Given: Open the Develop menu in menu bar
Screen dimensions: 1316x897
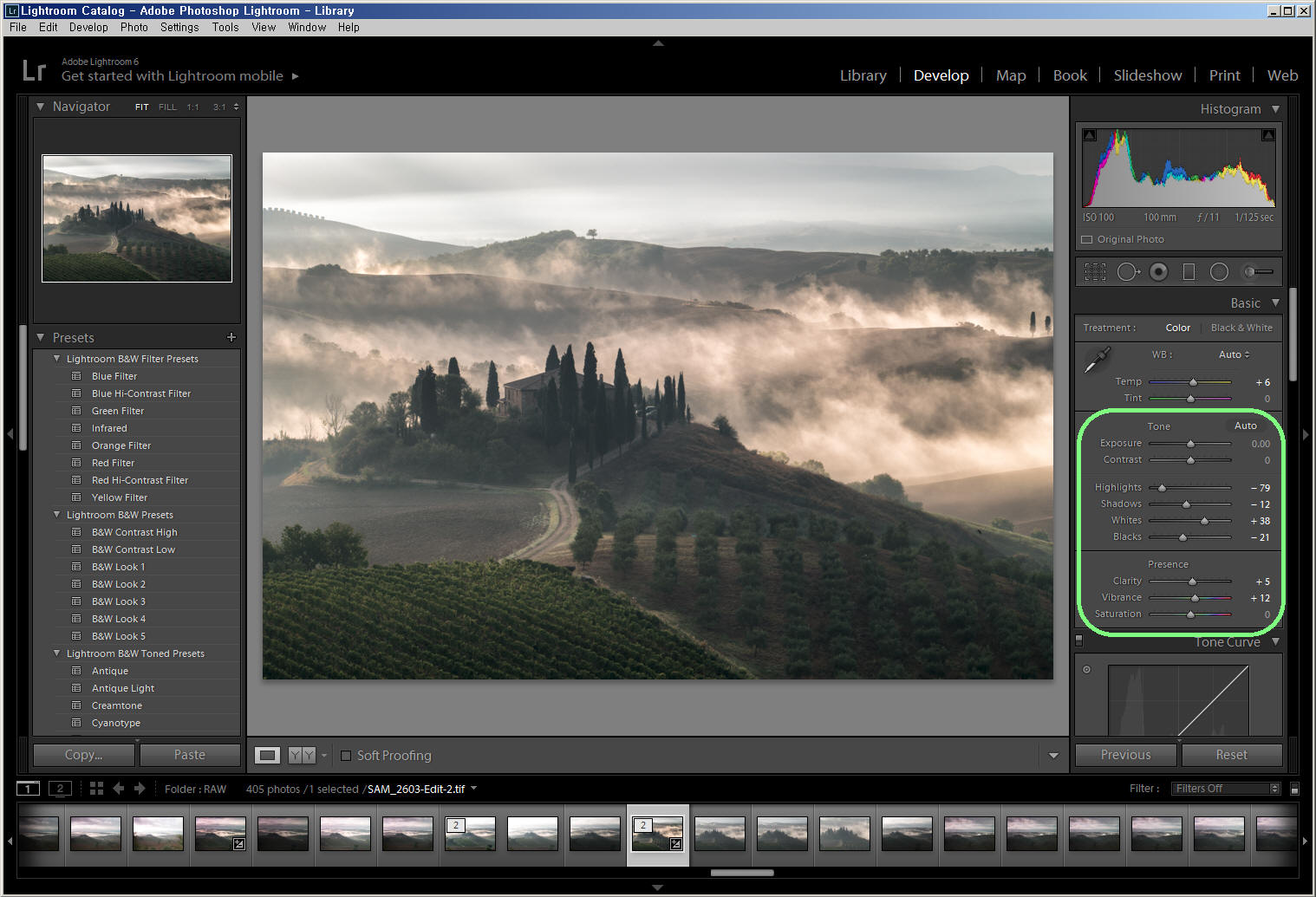Looking at the screenshot, I should [88, 27].
